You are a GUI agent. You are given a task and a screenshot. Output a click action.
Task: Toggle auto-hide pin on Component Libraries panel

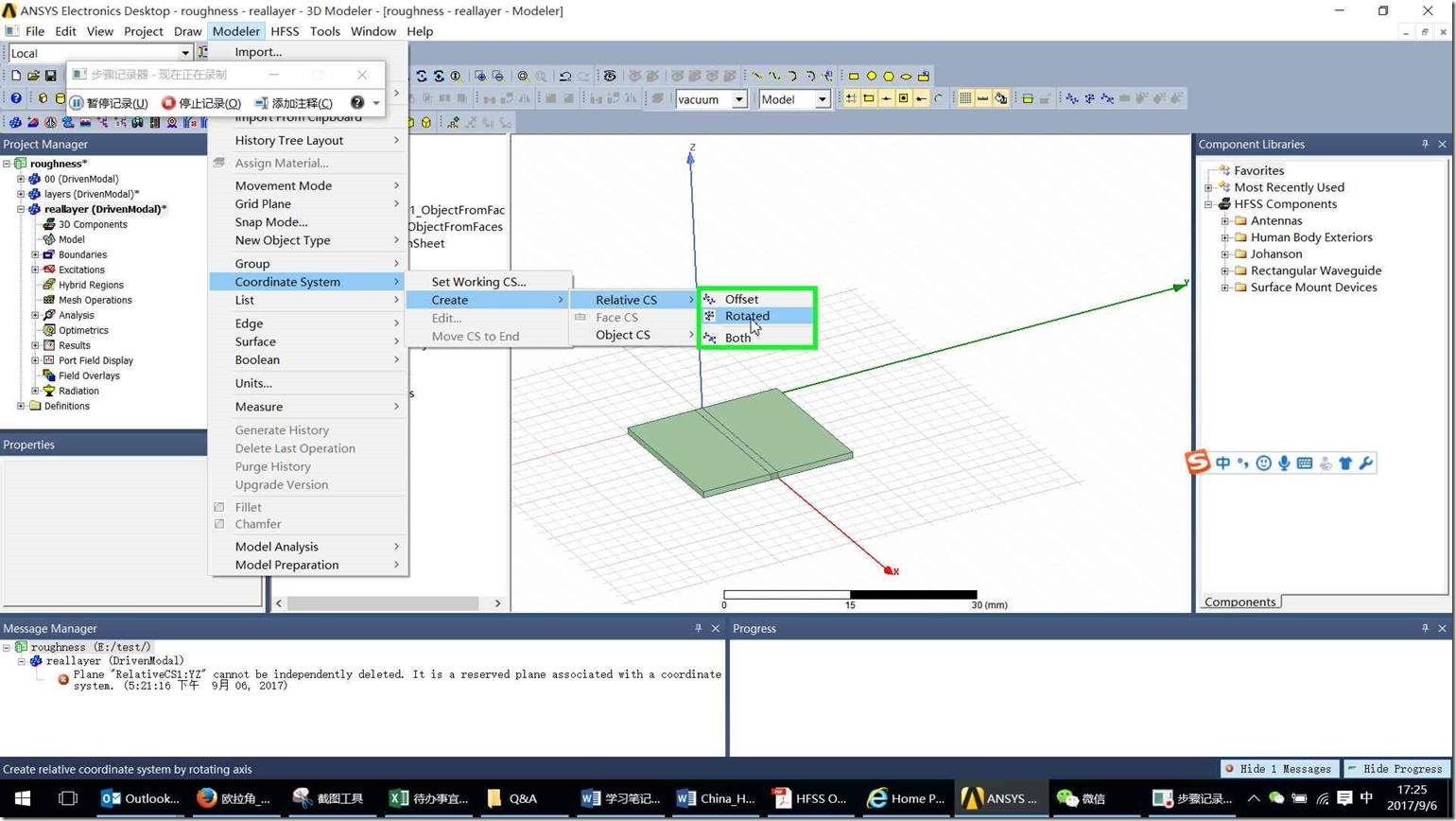pyautogui.click(x=1425, y=144)
